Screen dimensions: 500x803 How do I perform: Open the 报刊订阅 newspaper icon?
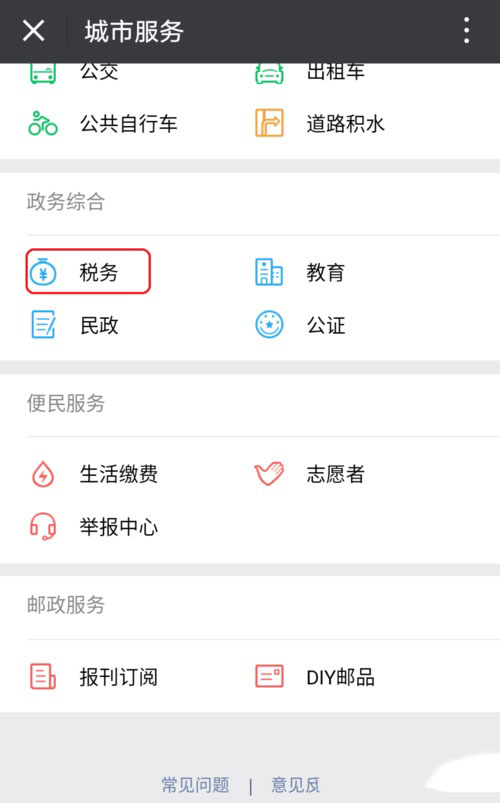point(43,677)
